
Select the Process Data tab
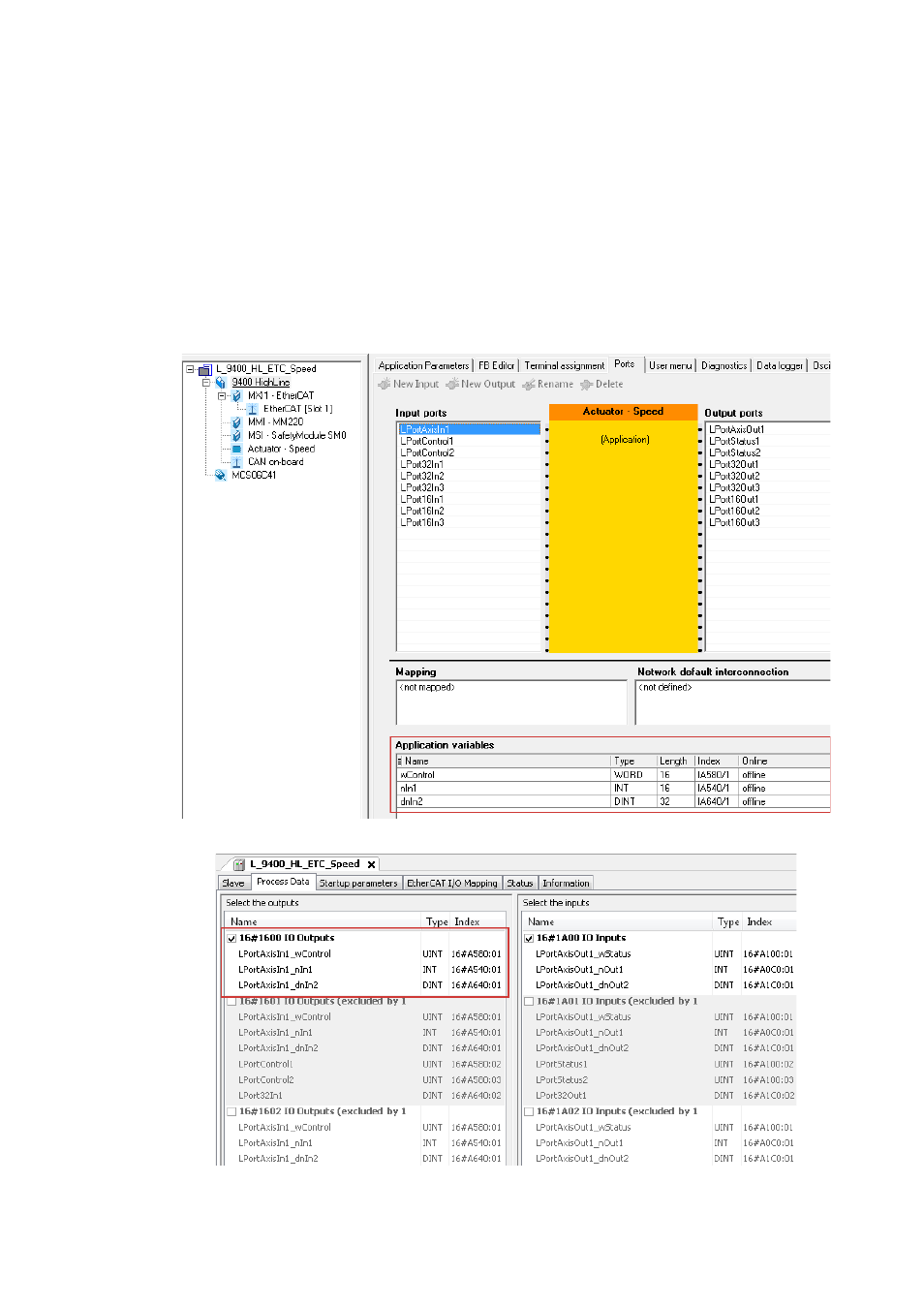click(283, 882)
